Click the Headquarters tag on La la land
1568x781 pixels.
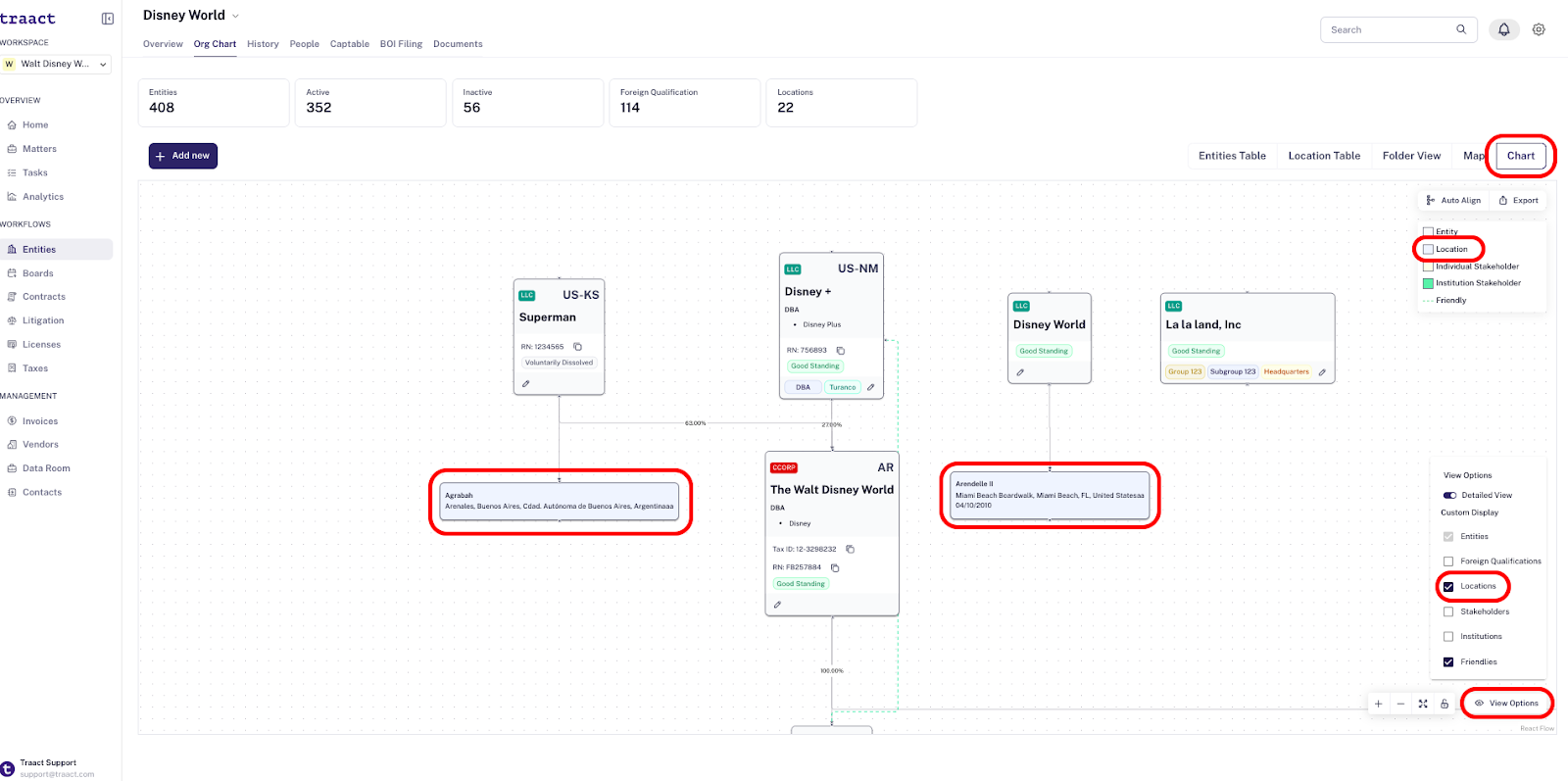point(1286,372)
